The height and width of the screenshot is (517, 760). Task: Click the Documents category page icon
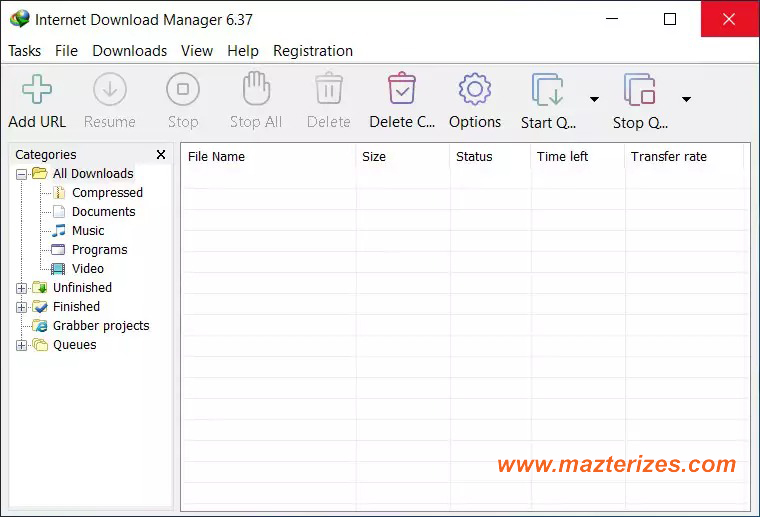coord(59,212)
